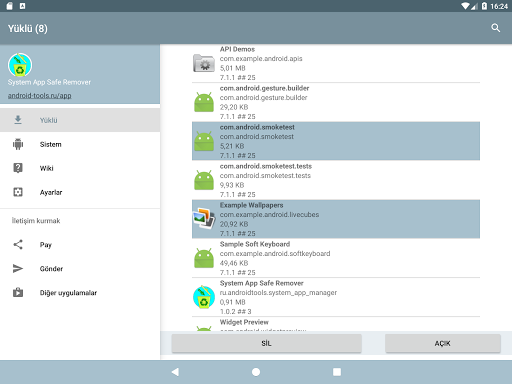
Task: Tap the Gönder send icon
Action: point(18,269)
